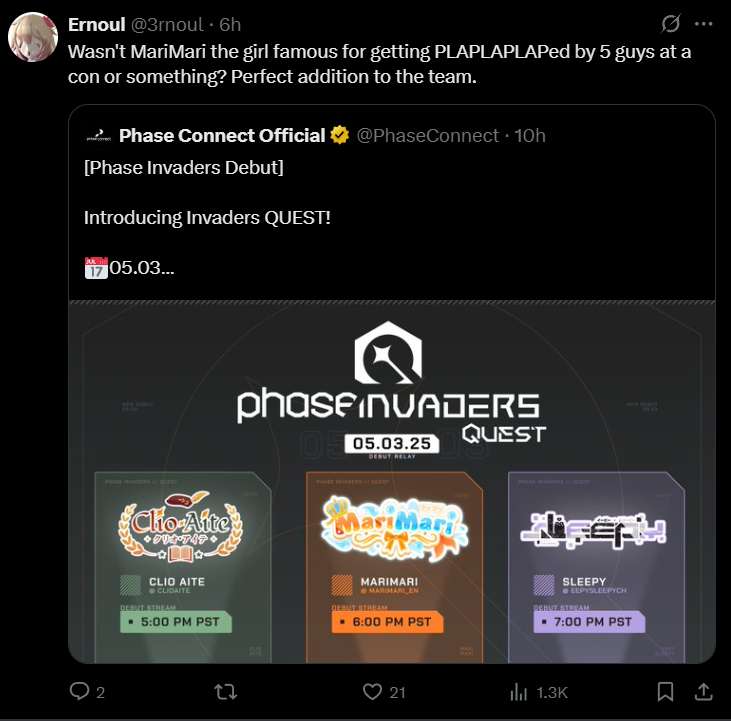The image size is (731, 721).
Task: Open the @3rnoul handle link
Action: 167,25
